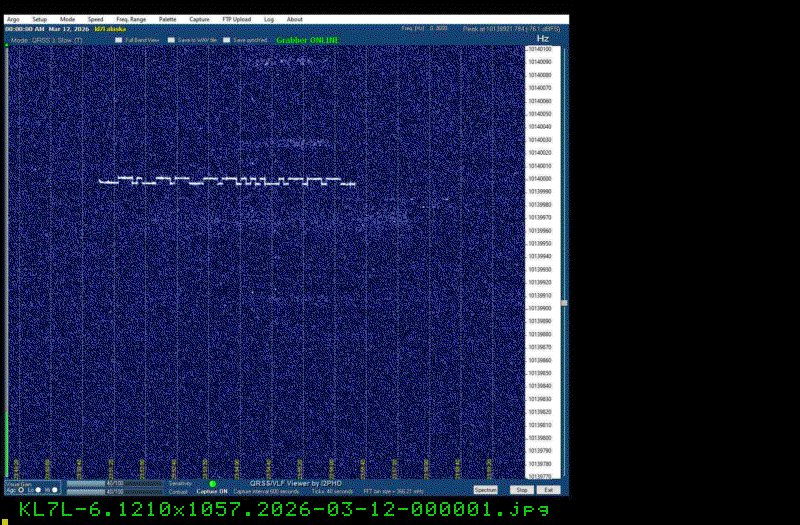The height and width of the screenshot is (525, 800).
Task: Select the Hi visual gain radio button
Action: pos(56,490)
